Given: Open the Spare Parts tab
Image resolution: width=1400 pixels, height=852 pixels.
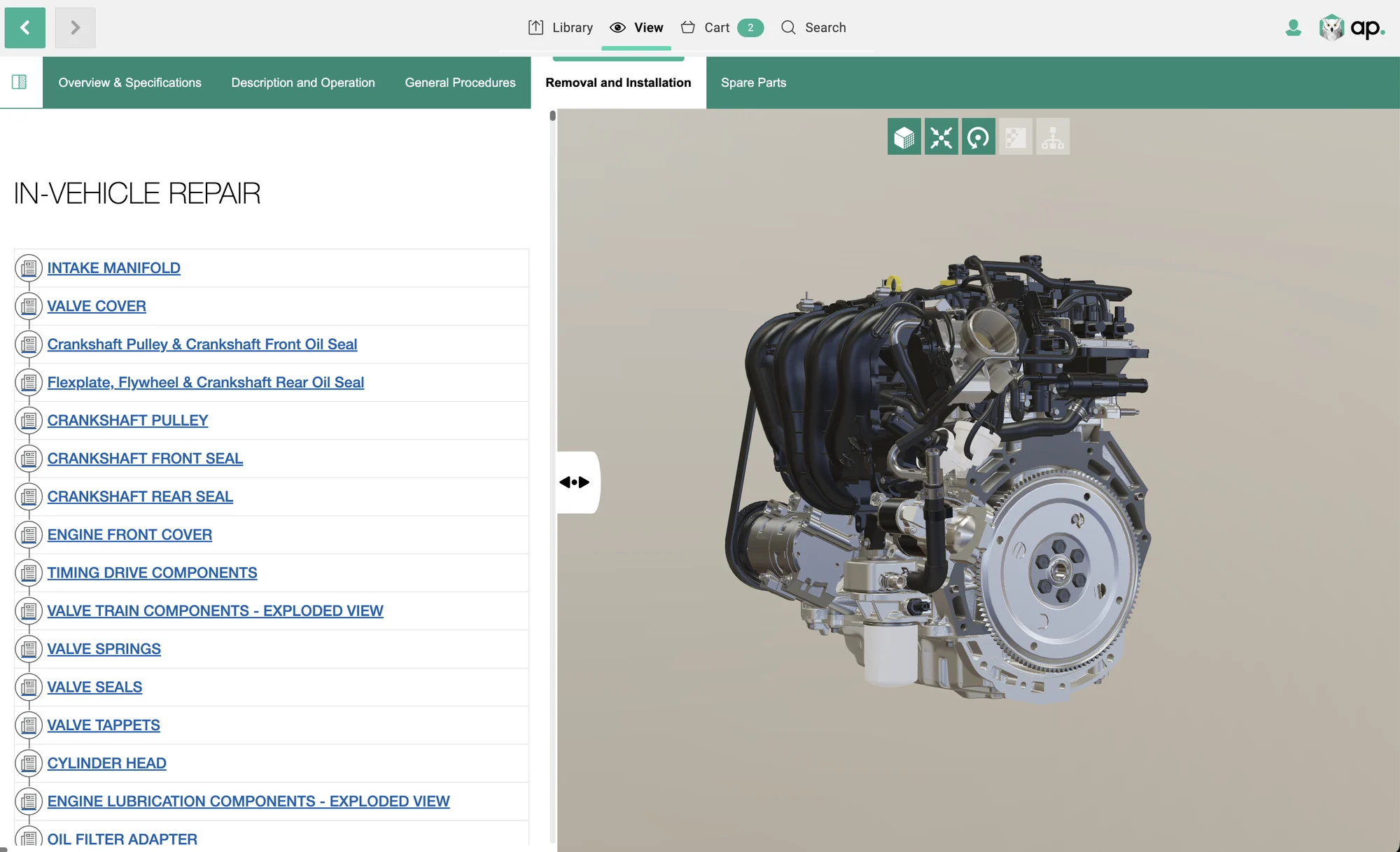Looking at the screenshot, I should point(753,83).
